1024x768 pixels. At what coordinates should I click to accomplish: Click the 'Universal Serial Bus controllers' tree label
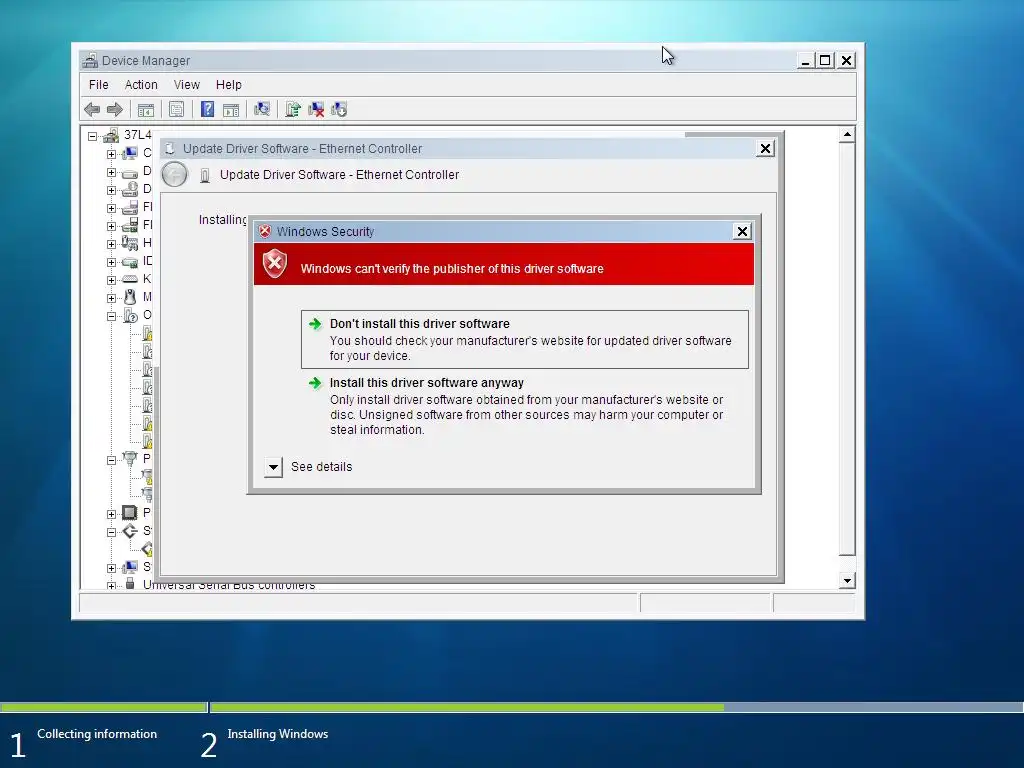[229, 585]
